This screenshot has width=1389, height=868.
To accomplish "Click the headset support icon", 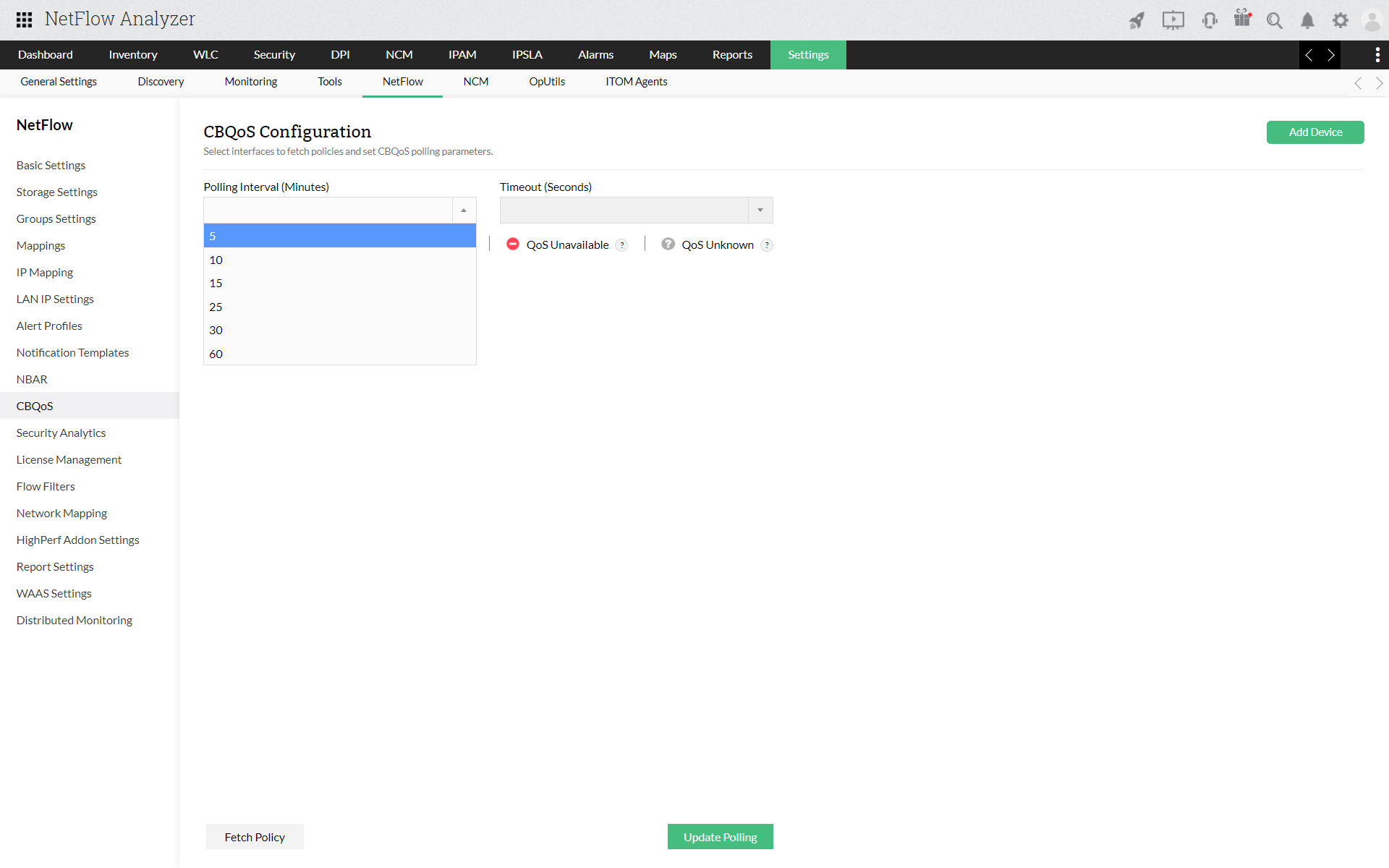I will [x=1210, y=20].
